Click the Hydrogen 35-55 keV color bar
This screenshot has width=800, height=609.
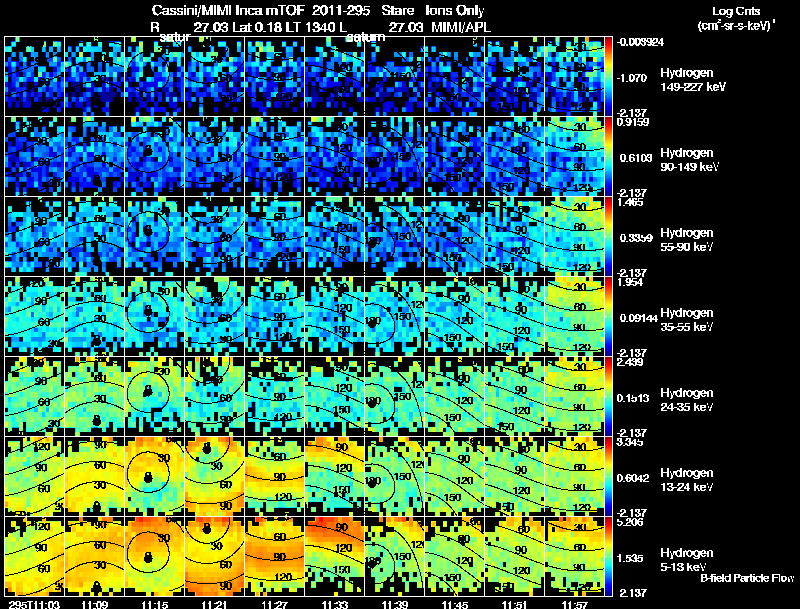point(608,317)
